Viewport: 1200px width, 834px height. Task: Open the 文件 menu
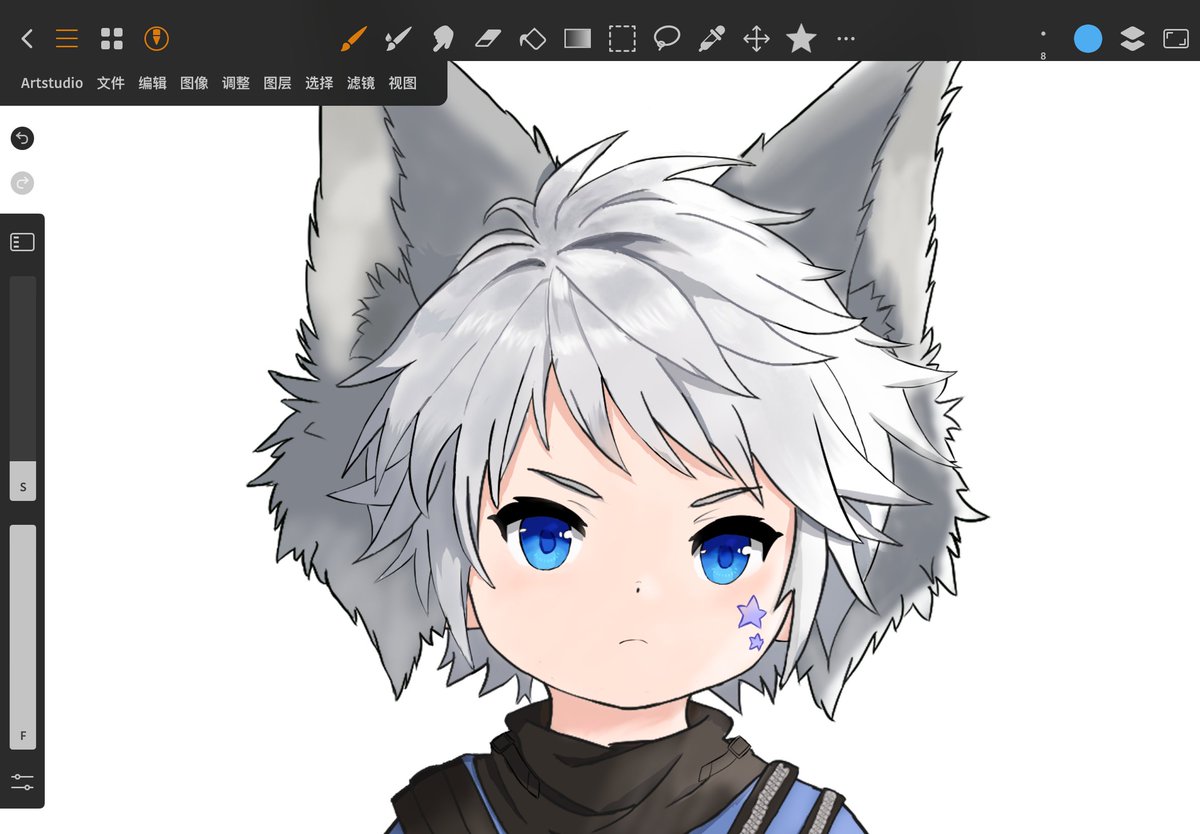[x=111, y=83]
